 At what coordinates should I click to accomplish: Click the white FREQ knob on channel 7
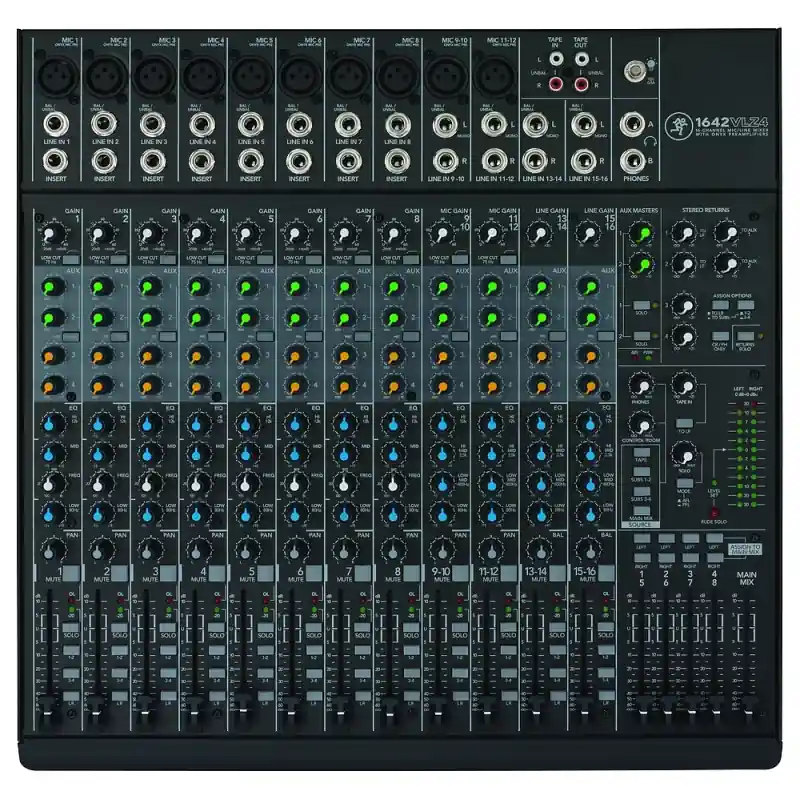[344, 484]
